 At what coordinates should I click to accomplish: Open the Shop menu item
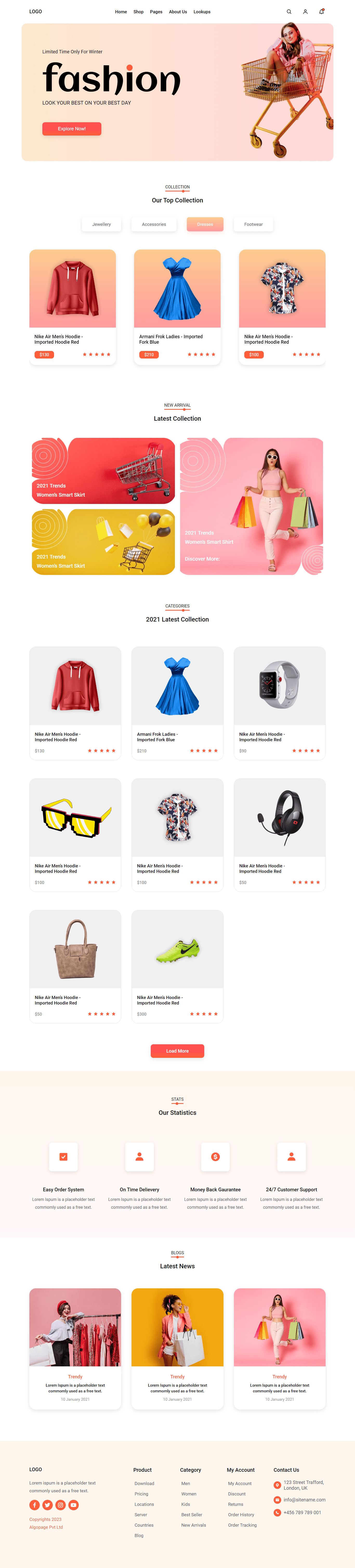pyautogui.click(x=139, y=11)
